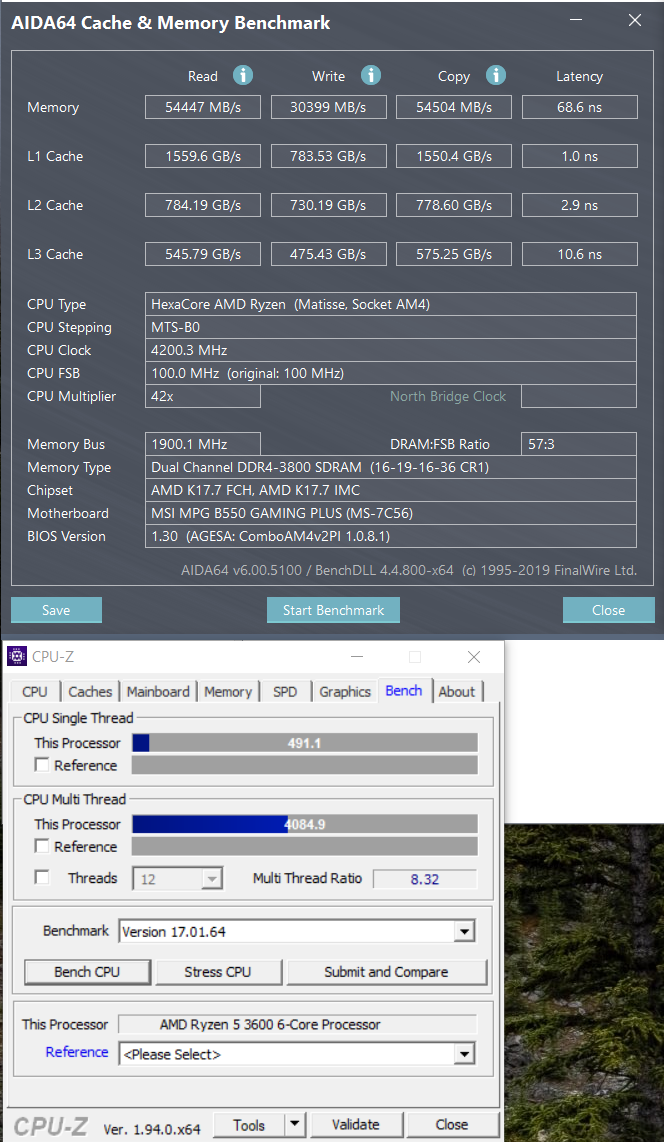Enable the Multi Thread Reference checkbox

[42, 846]
